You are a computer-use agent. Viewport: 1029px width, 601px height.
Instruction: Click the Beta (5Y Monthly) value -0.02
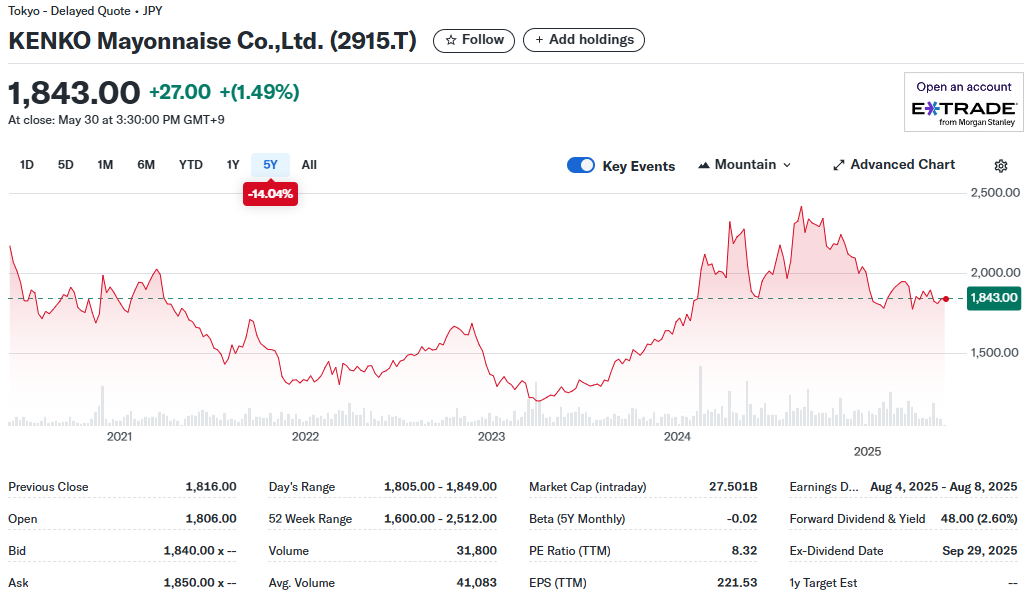[742, 519]
